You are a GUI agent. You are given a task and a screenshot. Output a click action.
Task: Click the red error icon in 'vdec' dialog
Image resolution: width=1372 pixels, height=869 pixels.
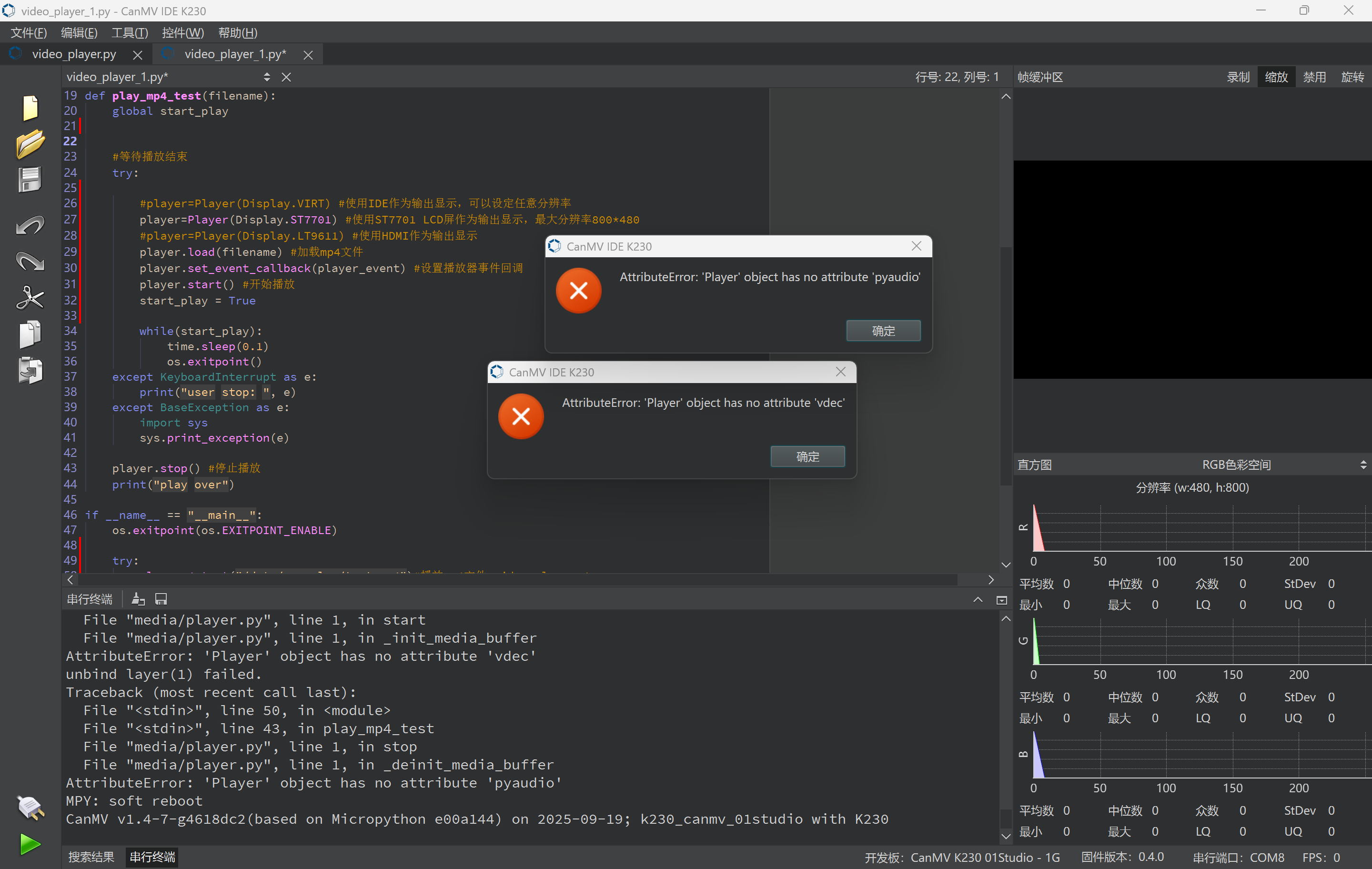(521, 416)
